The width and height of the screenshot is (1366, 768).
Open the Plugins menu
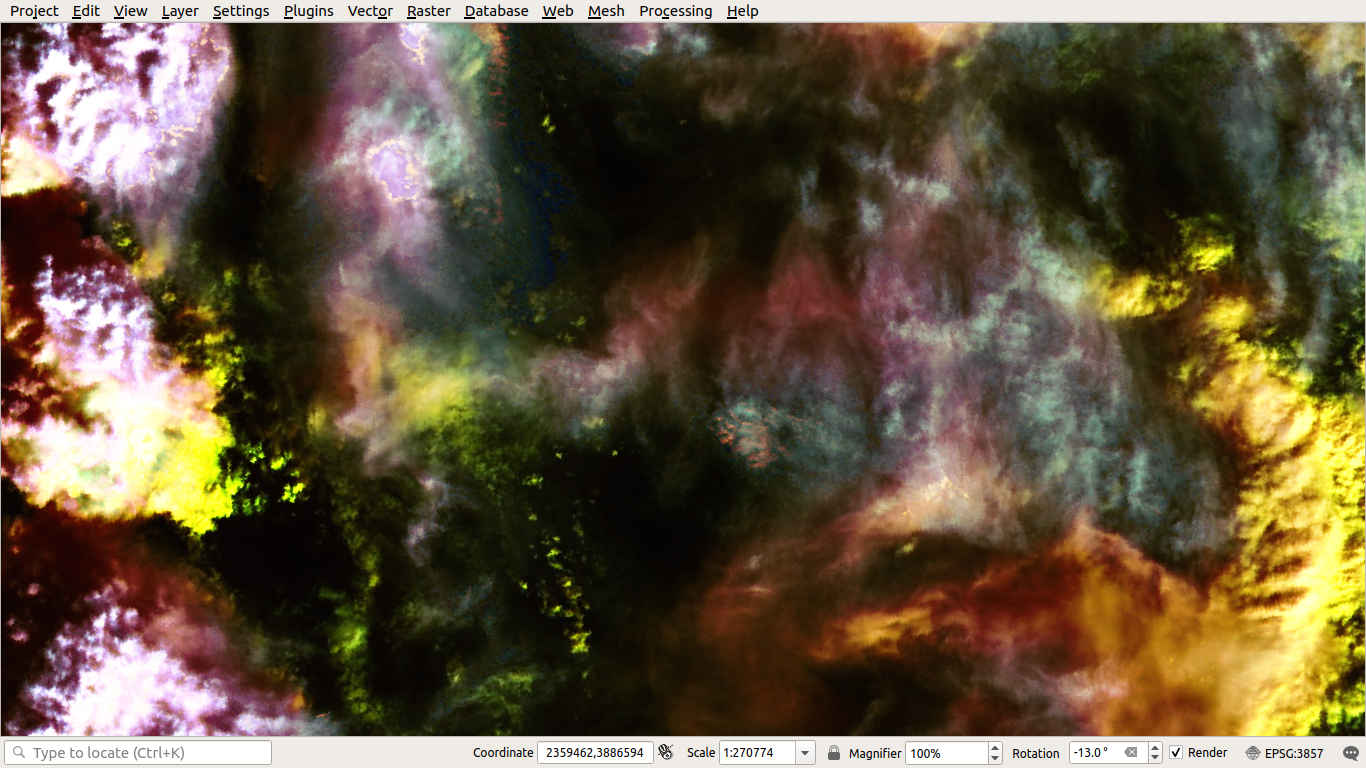point(308,11)
